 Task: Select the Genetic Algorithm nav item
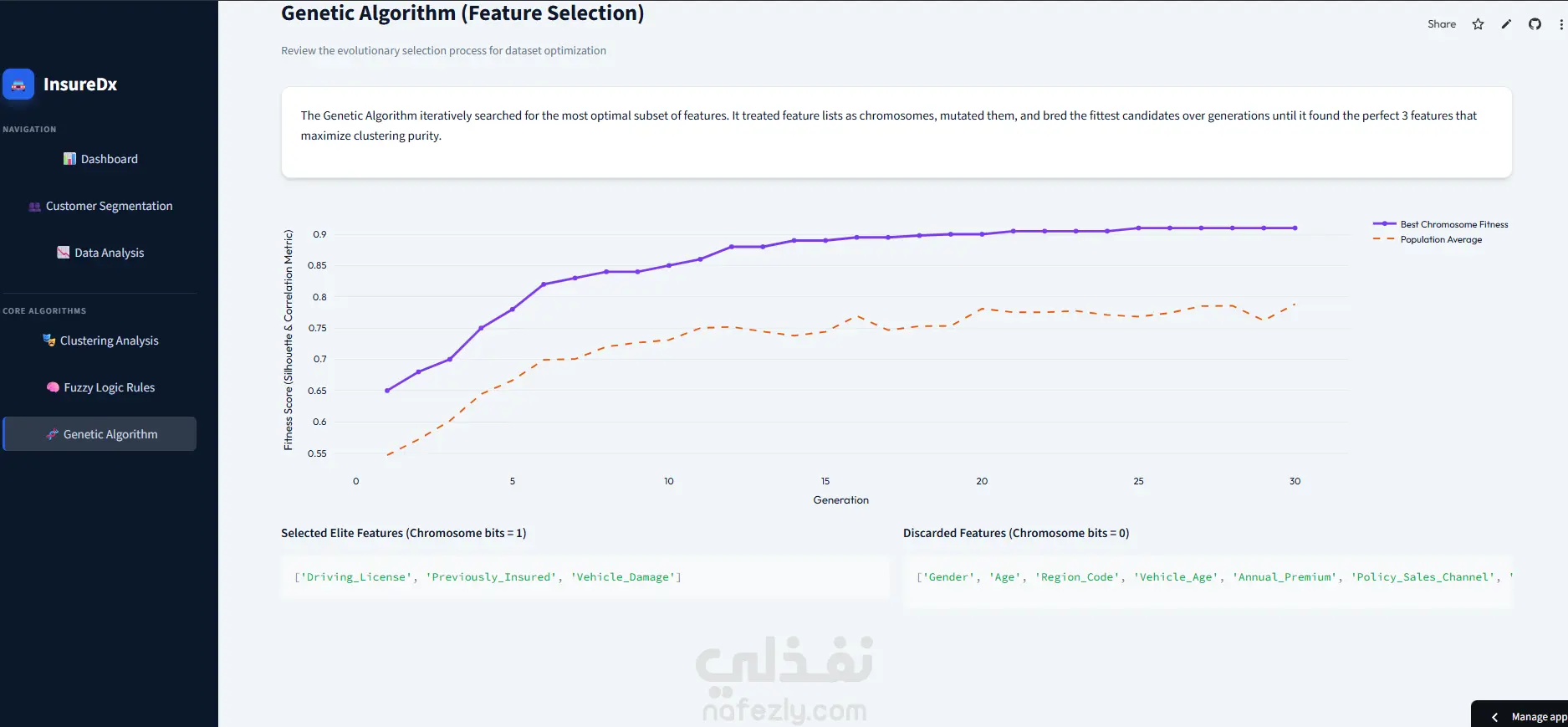click(x=100, y=434)
